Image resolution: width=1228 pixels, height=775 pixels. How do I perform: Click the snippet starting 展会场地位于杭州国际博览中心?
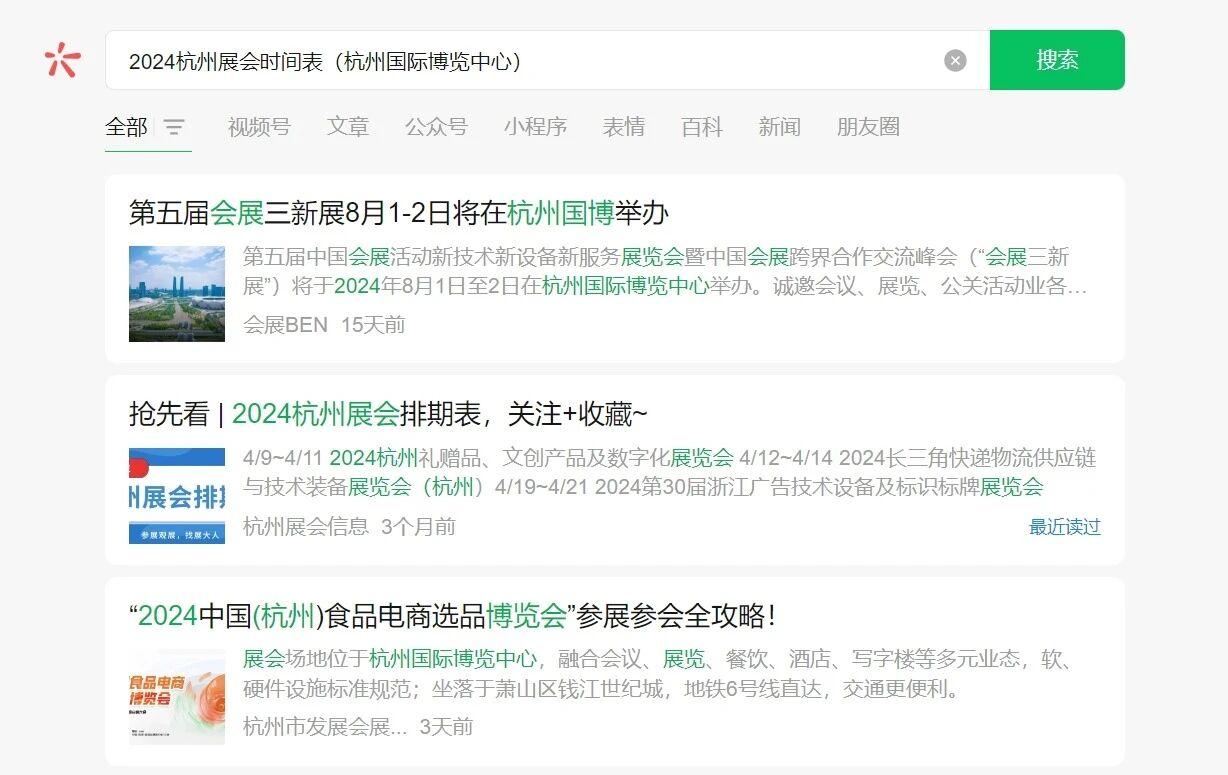click(x=658, y=674)
